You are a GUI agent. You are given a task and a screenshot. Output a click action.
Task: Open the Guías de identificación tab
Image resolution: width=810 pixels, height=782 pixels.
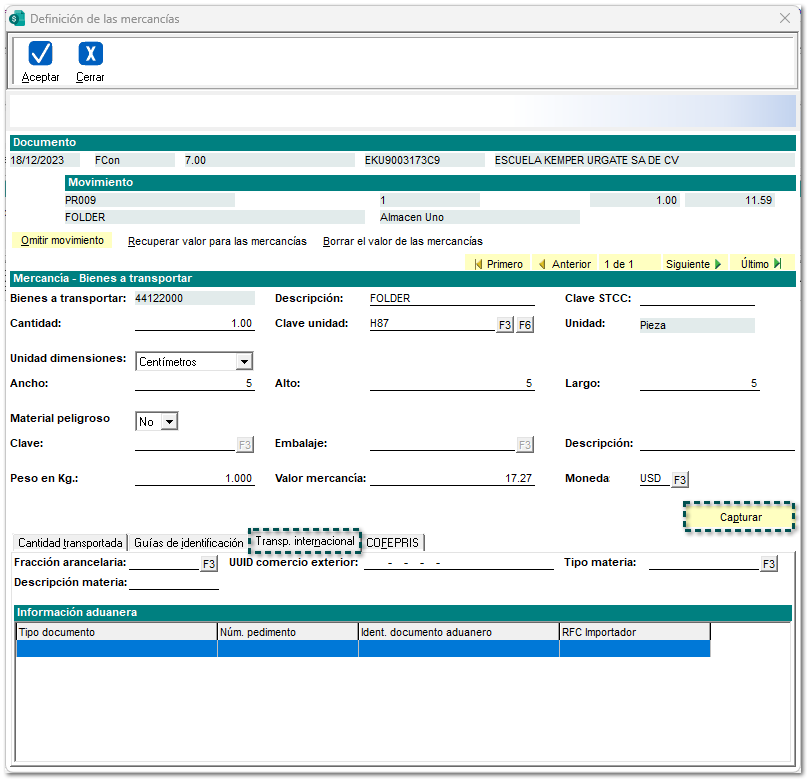click(x=188, y=543)
